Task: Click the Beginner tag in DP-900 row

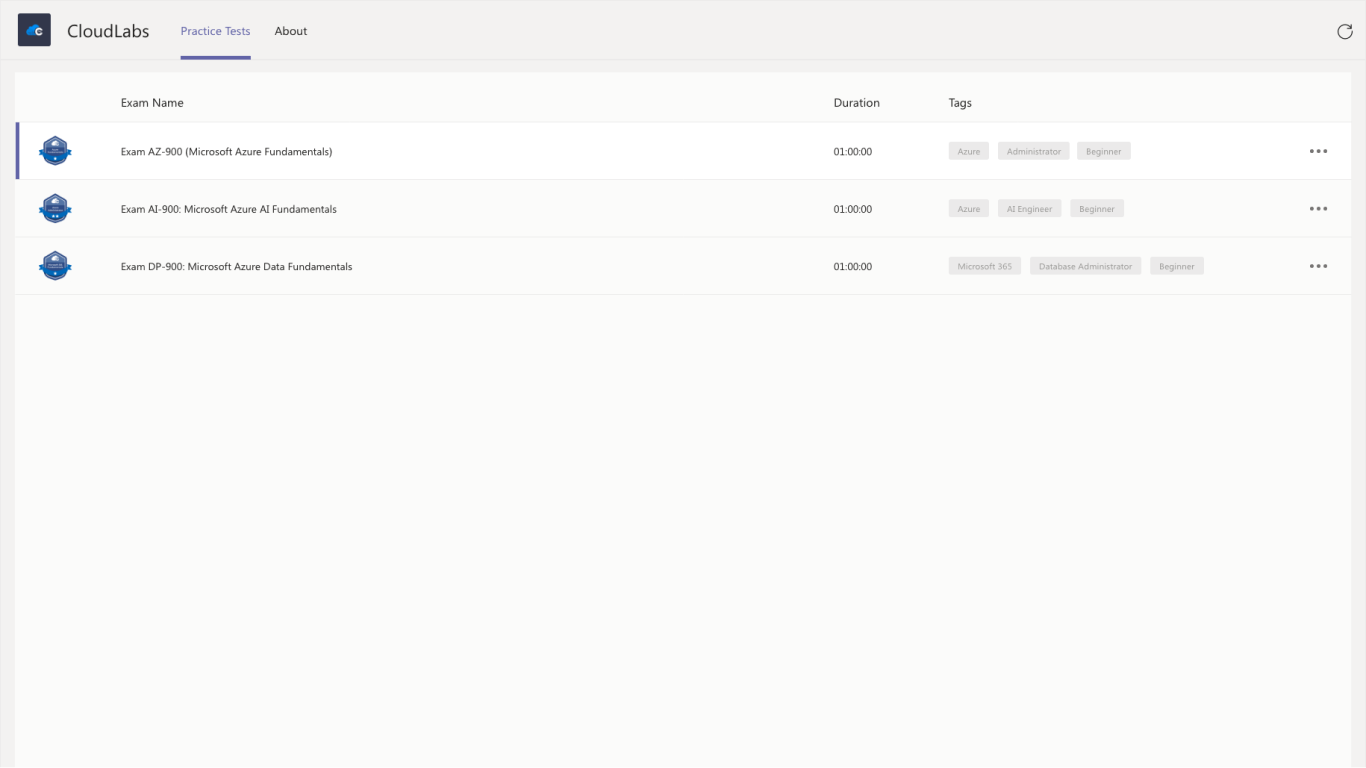Action: coord(1177,266)
